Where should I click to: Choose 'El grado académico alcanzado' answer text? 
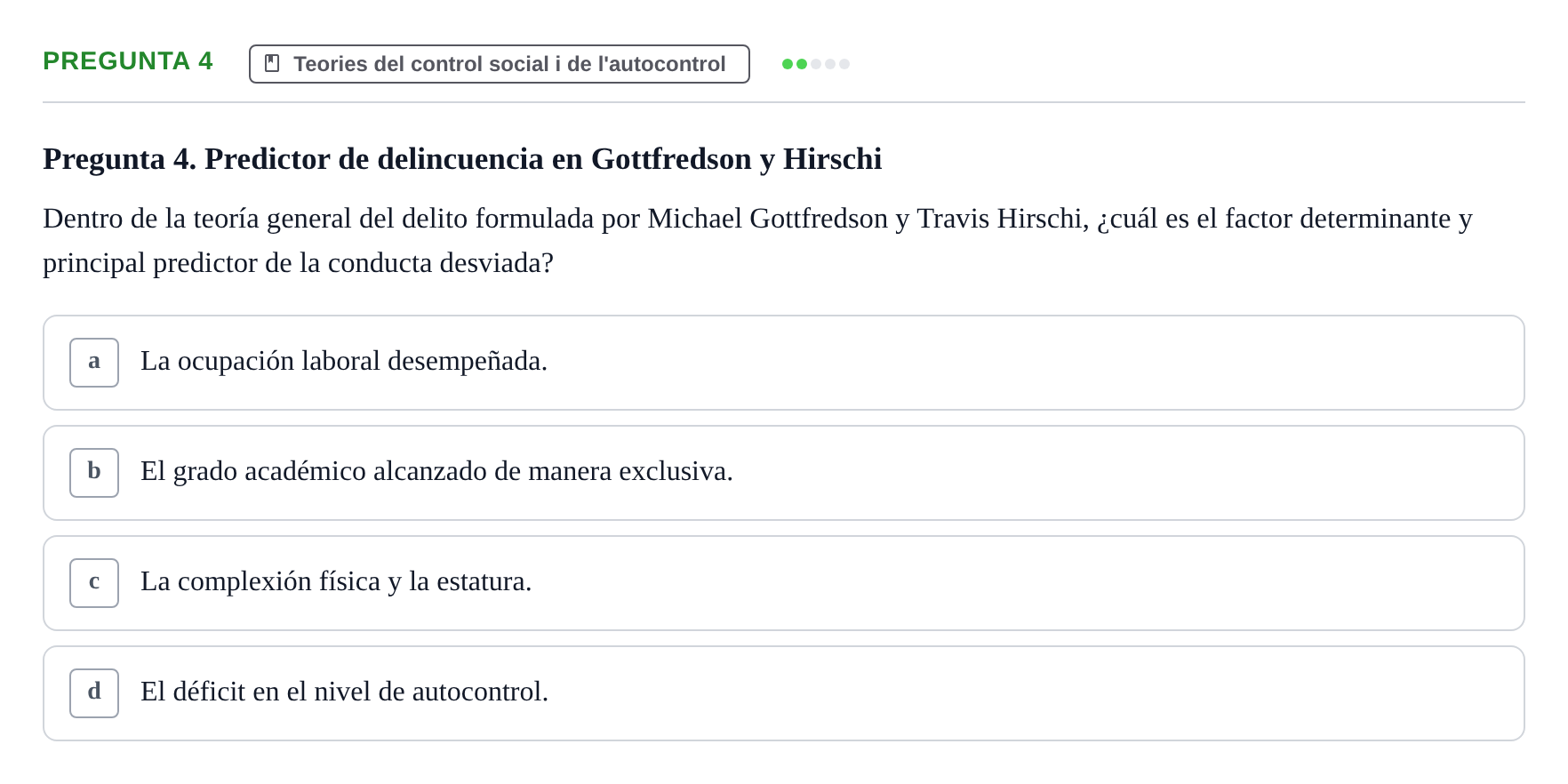[x=436, y=471]
